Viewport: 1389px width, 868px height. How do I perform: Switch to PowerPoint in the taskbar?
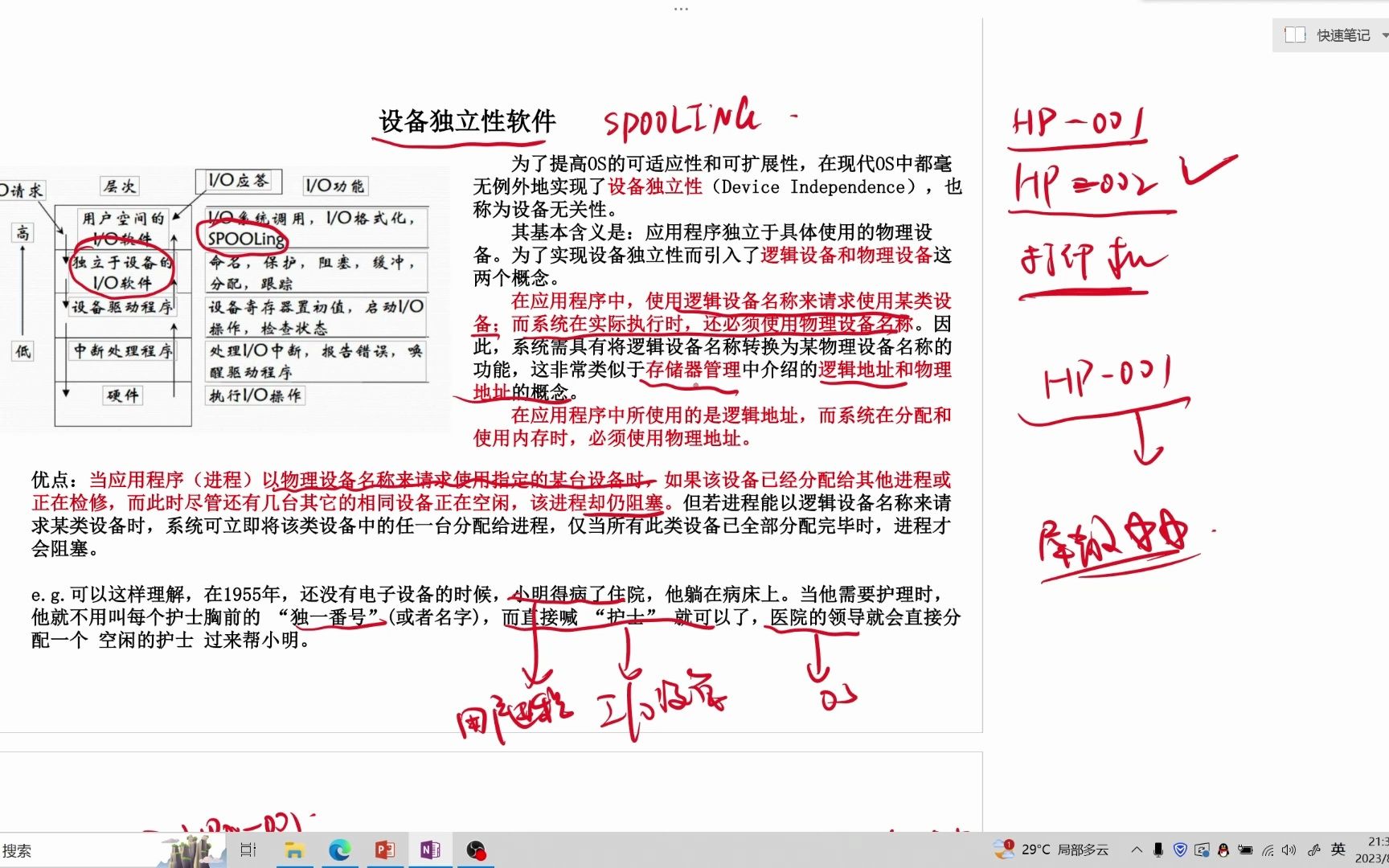click(x=385, y=850)
